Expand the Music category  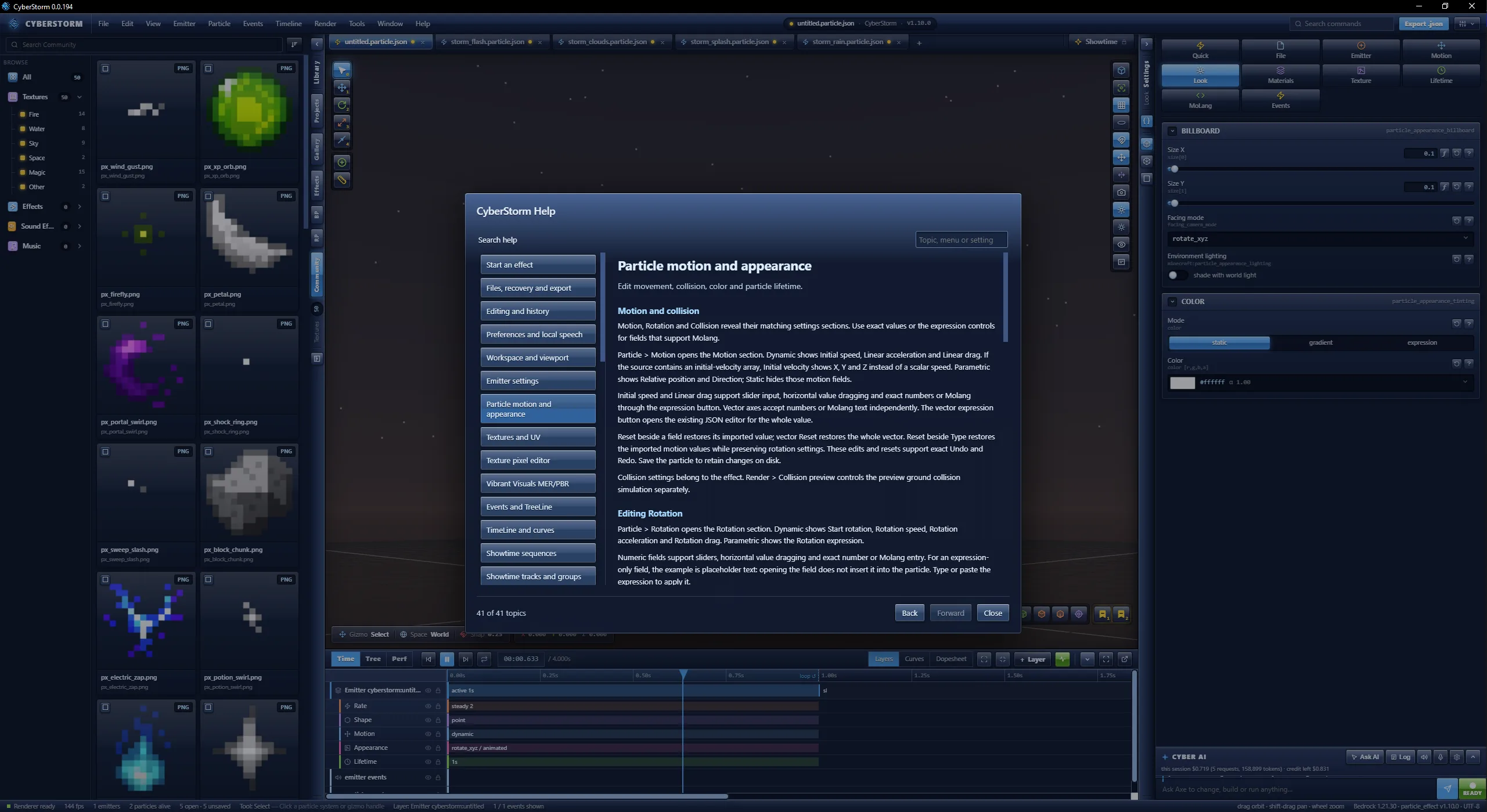80,246
